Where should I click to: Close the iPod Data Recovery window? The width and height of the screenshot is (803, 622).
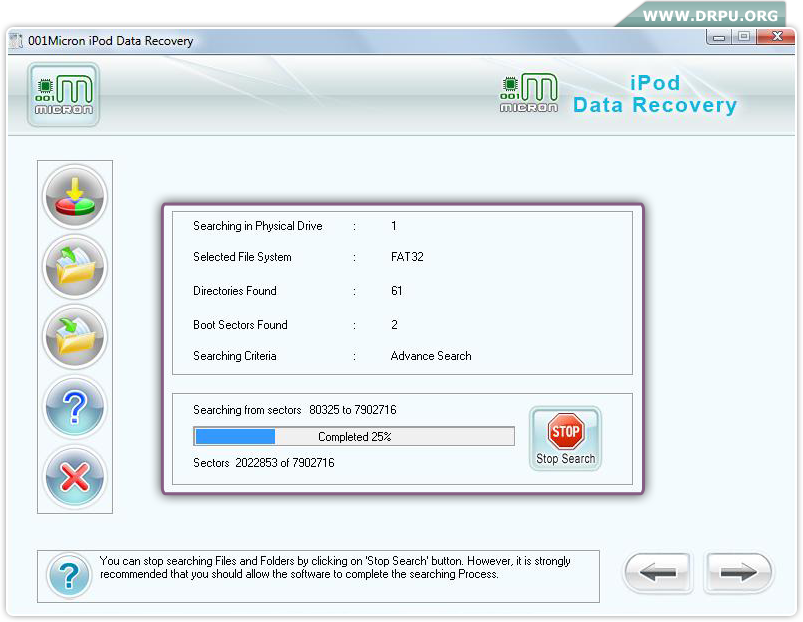[x=776, y=37]
